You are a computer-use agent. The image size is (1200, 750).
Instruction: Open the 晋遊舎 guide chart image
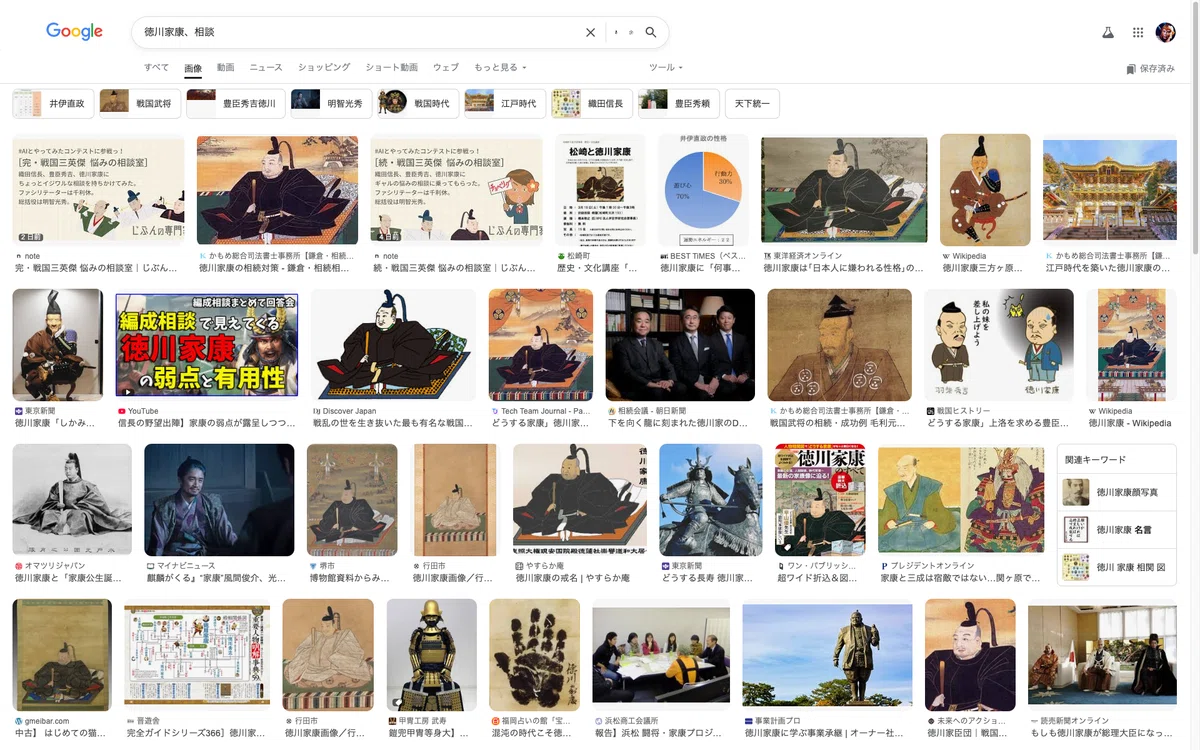pos(198,655)
